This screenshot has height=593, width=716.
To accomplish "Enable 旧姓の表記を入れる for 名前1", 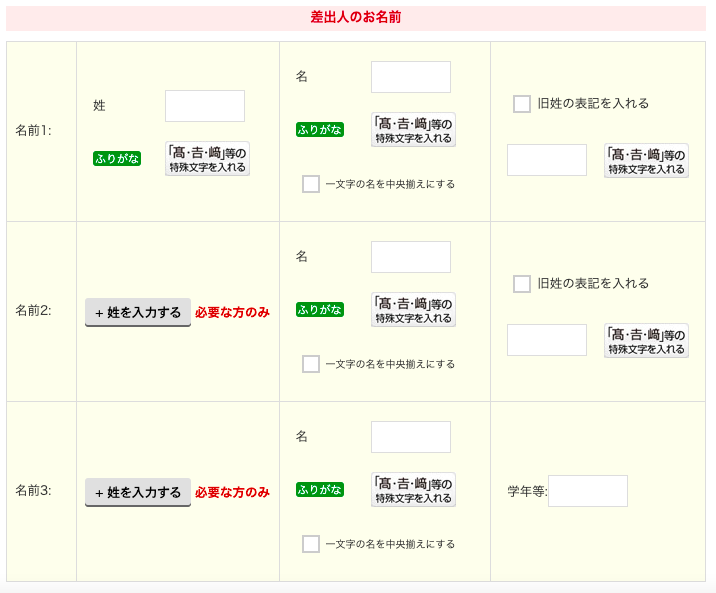I will coord(522,104).
